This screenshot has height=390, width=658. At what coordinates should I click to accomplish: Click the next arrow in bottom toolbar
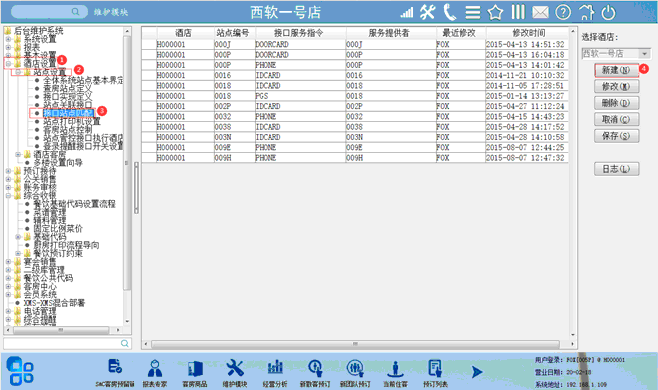tap(476, 372)
